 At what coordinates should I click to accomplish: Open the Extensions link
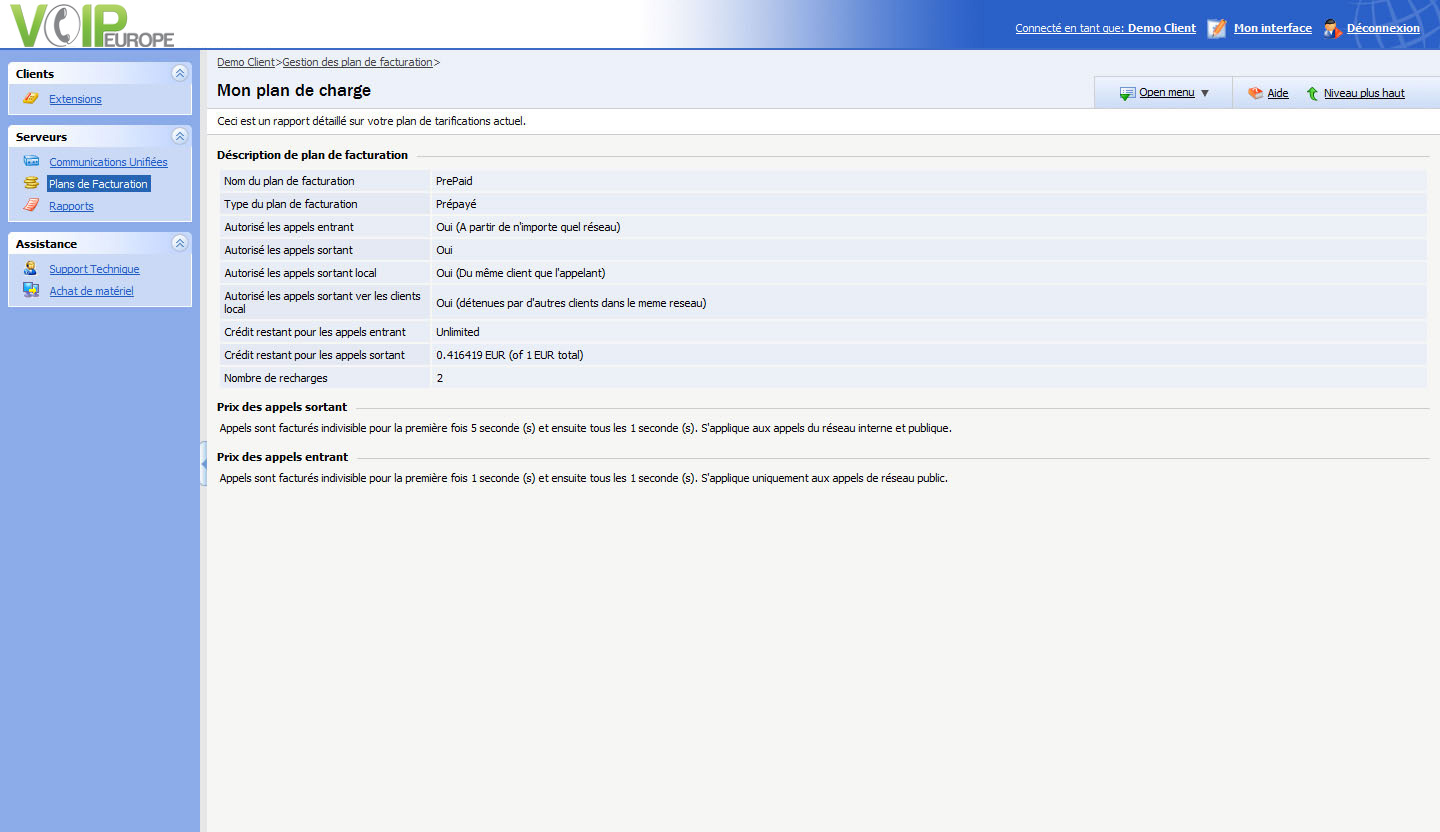75,99
